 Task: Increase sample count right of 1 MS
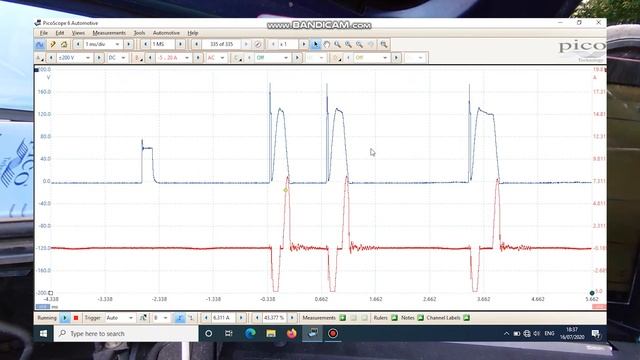point(180,44)
